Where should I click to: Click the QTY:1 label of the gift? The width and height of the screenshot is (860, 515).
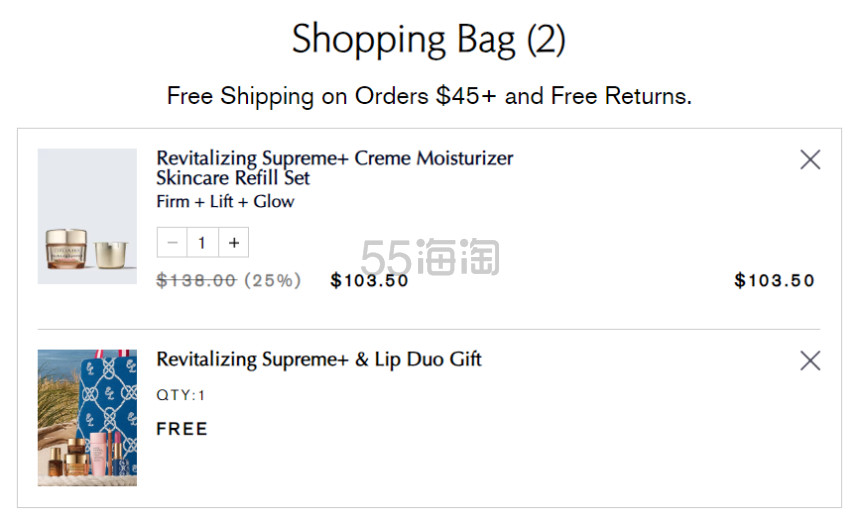pyautogui.click(x=180, y=395)
